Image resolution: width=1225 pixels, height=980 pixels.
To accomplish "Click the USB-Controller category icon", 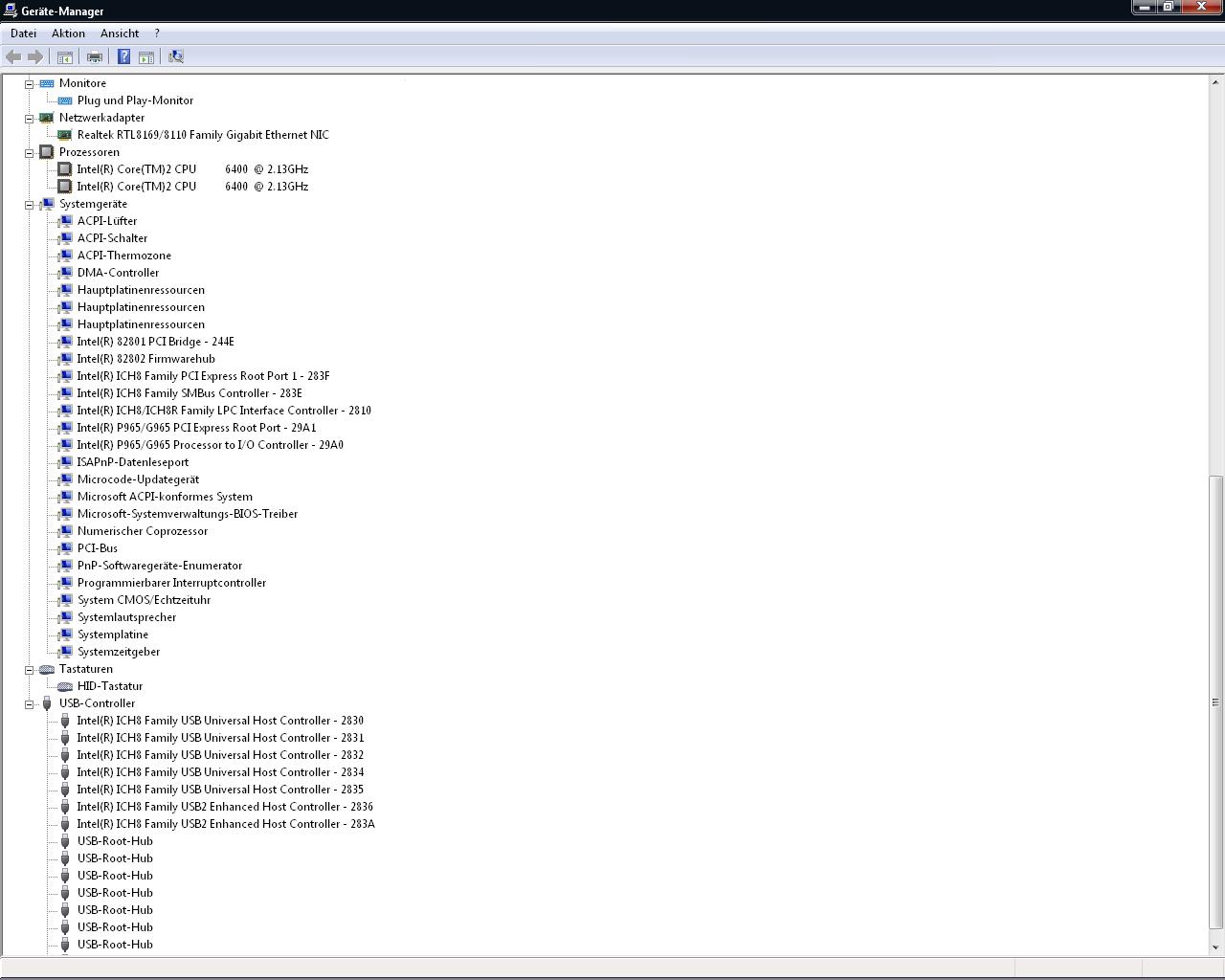I will tap(47, 703).
